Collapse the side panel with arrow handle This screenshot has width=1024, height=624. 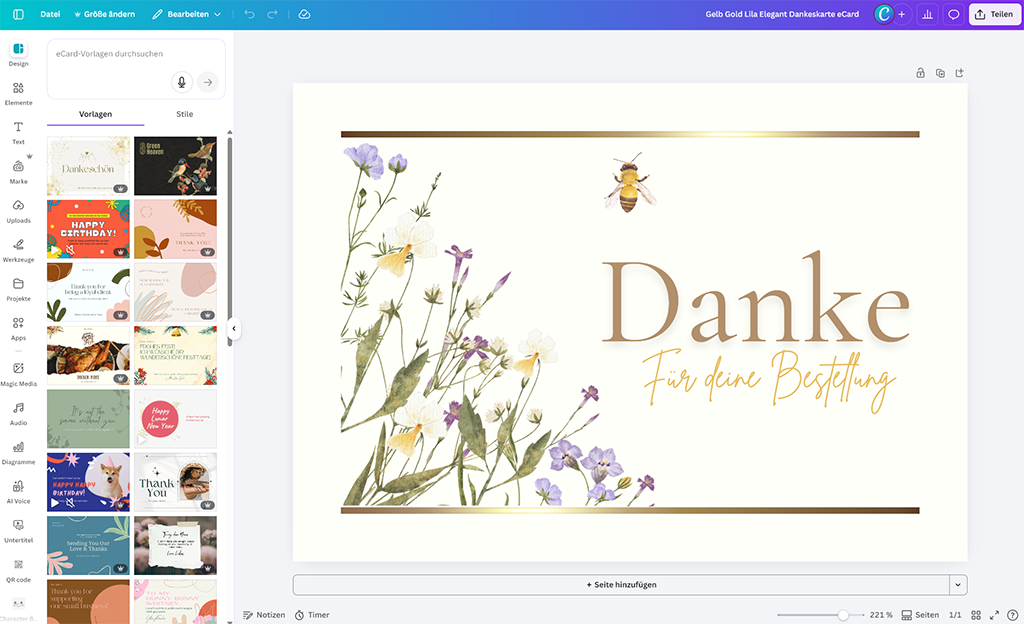pyautogui.click(x=234, y=328)
